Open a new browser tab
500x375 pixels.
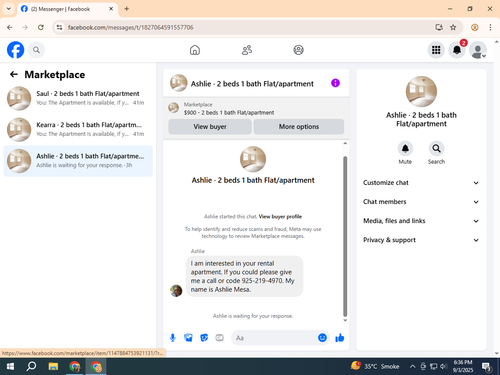pyautogui.click(x=127, y=9)
